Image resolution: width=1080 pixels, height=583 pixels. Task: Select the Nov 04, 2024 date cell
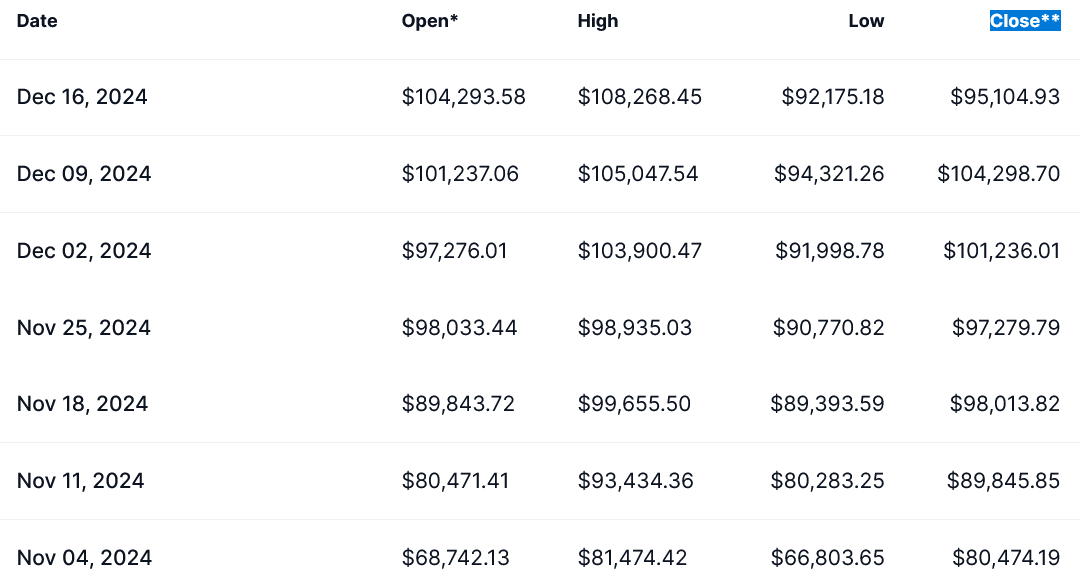[84, 557]
